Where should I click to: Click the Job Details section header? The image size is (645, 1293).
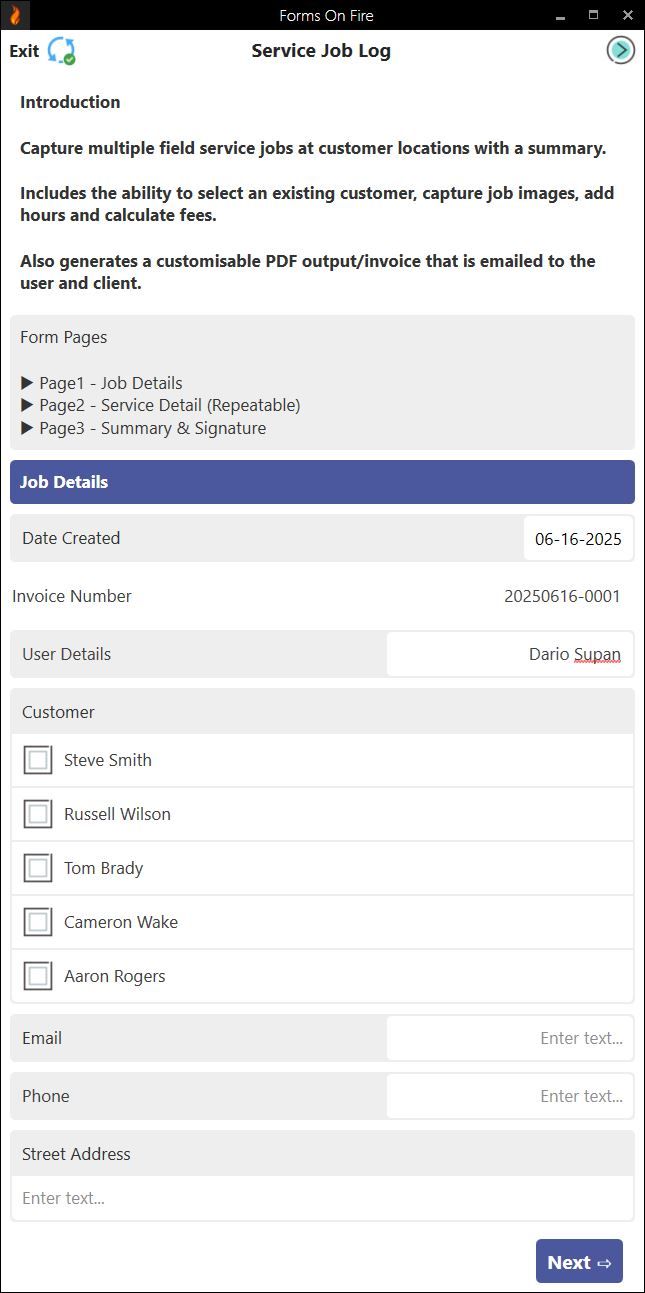(x=322, y=482)
